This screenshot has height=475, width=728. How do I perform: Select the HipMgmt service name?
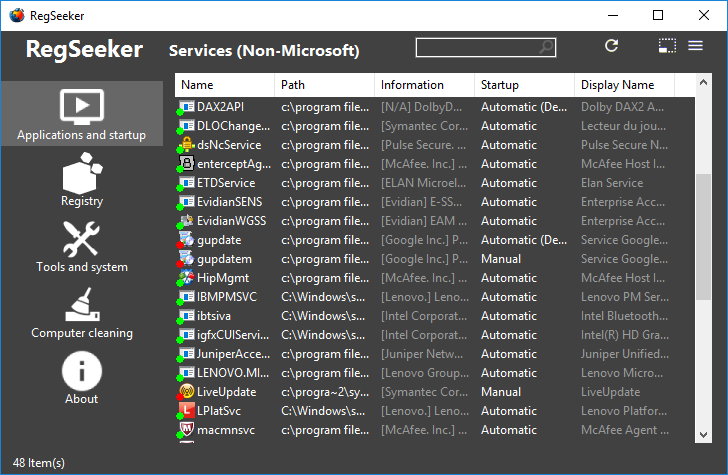click(x=223, y=278)
